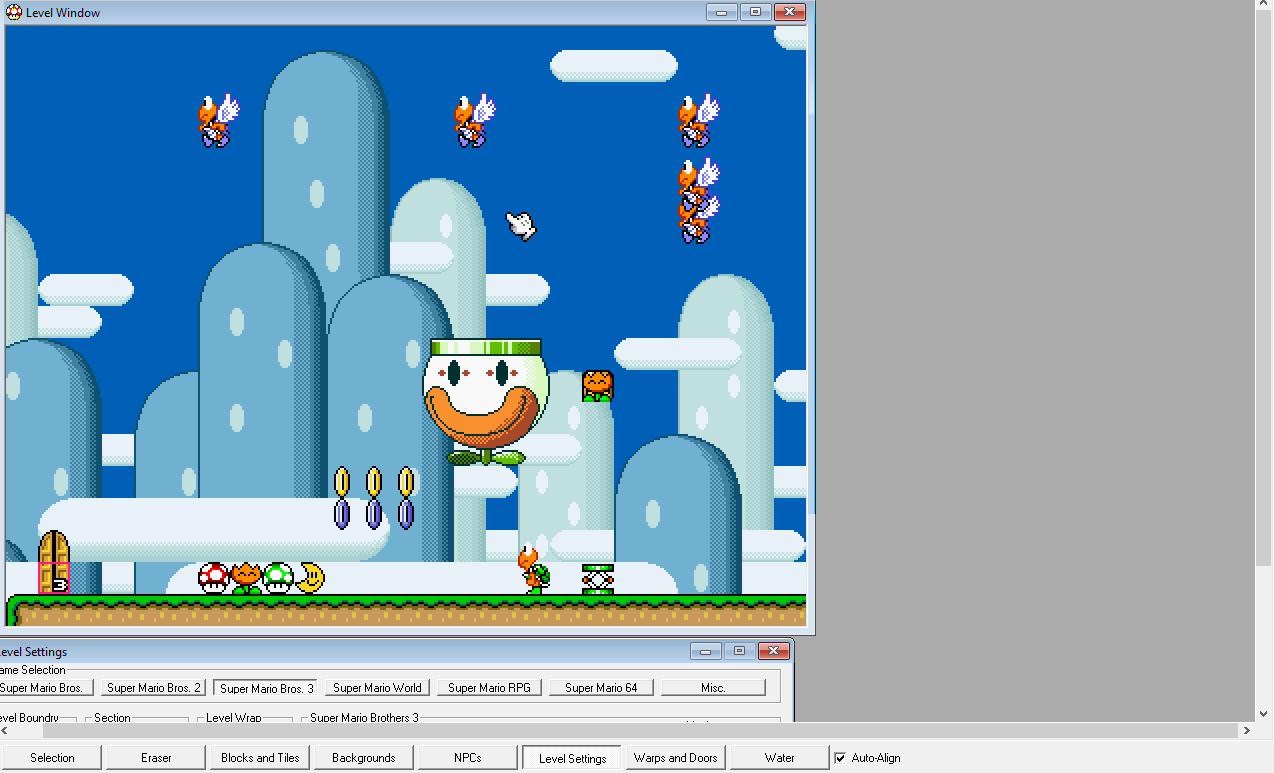Toggle the Level Settings panel button
The image size is (1274, 773).
coord(572,758)
